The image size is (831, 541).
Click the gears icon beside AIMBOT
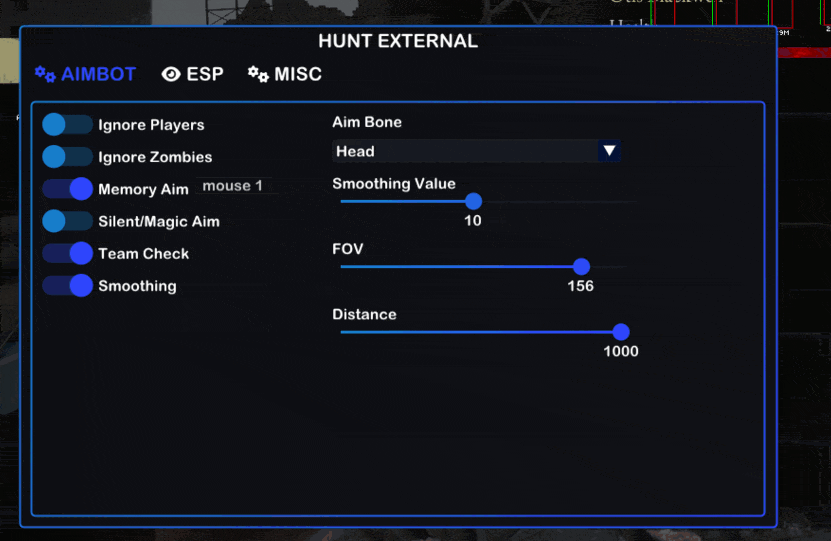[x=45, y=74]
